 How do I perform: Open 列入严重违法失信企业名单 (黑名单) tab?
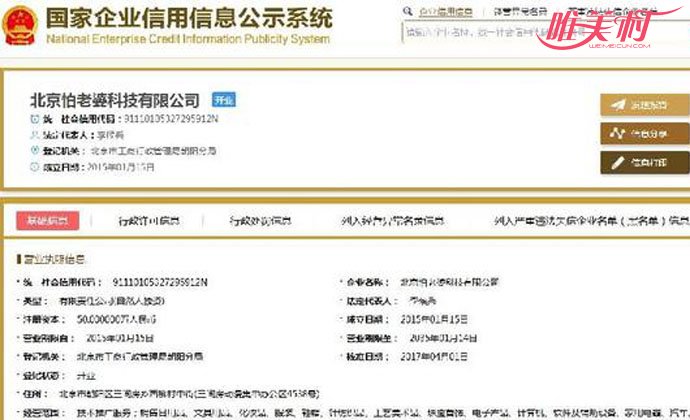pos(591,221)
